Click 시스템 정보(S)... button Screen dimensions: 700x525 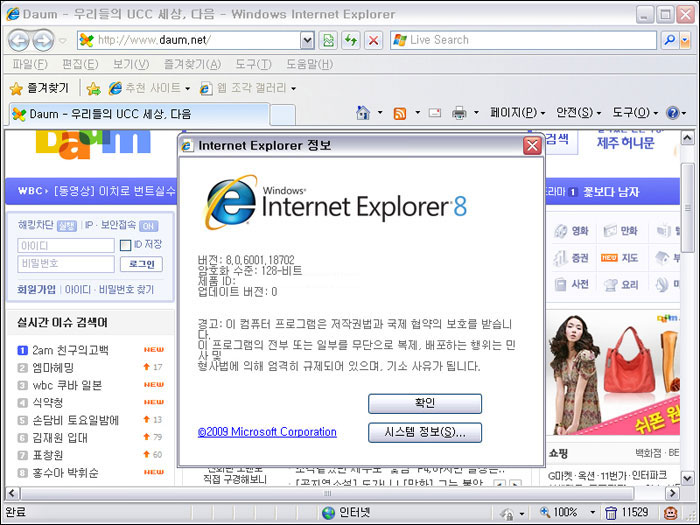425,432
